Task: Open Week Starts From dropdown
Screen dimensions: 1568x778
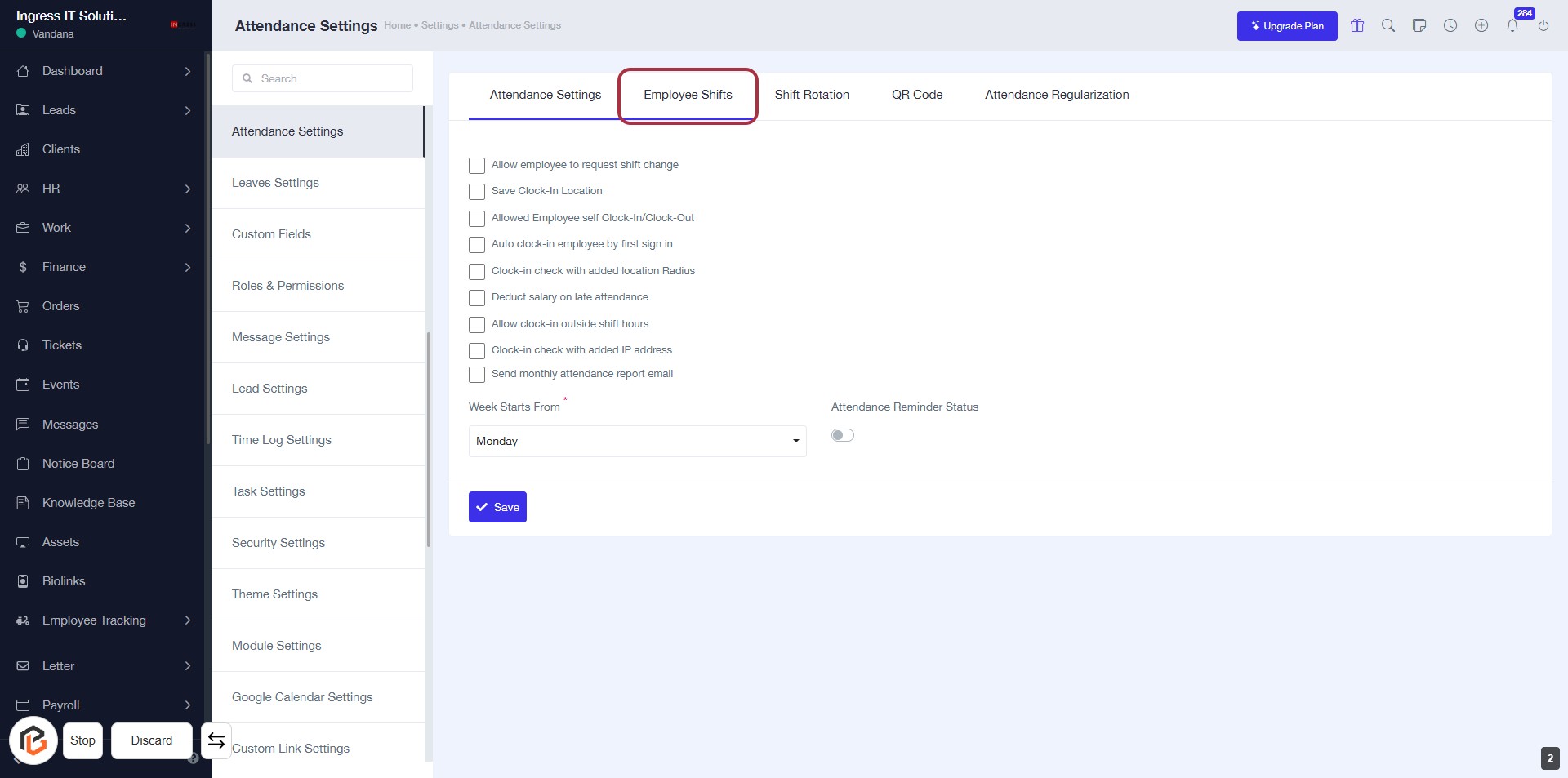Action: 637,441
